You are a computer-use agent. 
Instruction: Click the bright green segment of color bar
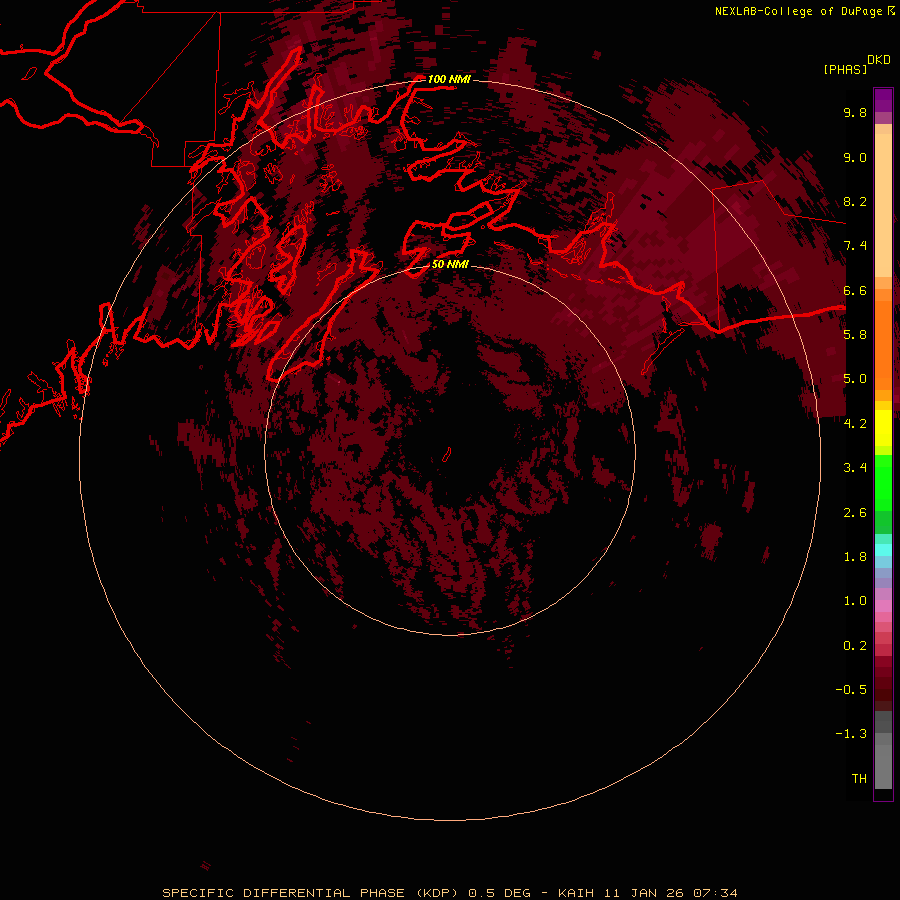coord(883,483)
